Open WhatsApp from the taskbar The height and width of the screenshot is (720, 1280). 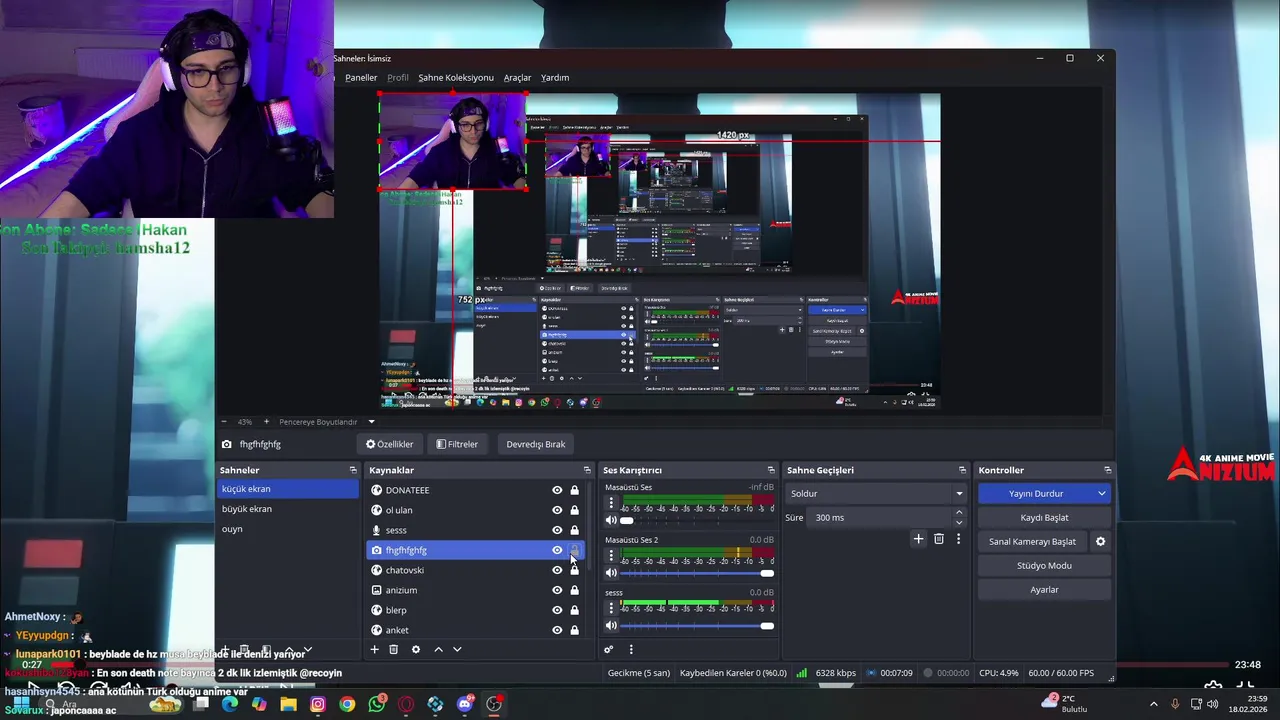pyautogui.click(x=377, y=704)
